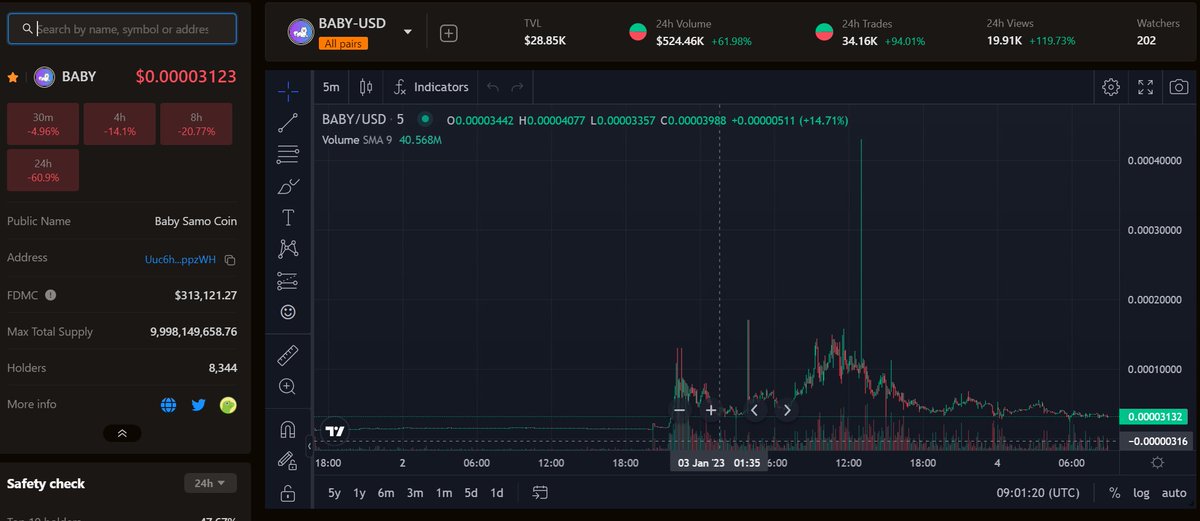Open the token address link Uuc6h...ppzWH
Screen dimensions: 1200x521
180,260
